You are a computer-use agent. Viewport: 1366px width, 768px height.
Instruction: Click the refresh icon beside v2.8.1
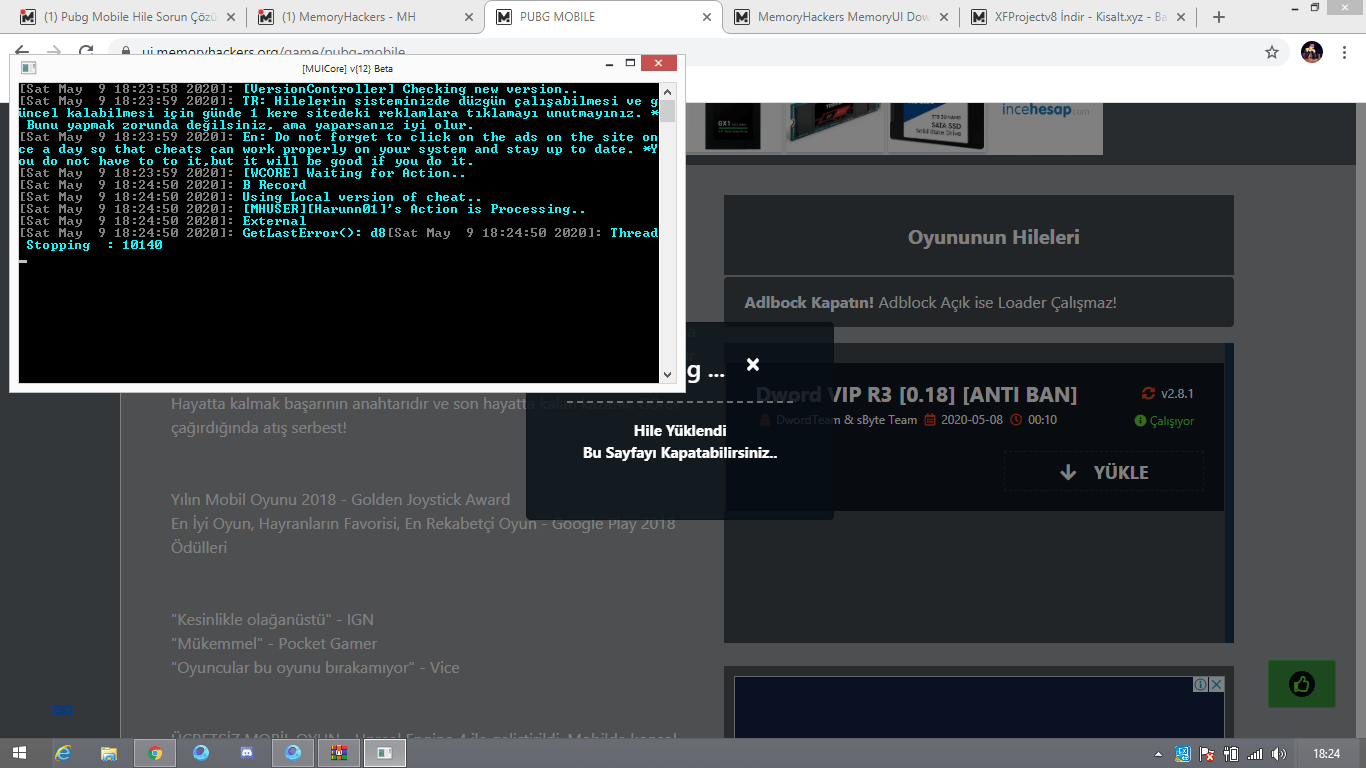pos(1148,394)
